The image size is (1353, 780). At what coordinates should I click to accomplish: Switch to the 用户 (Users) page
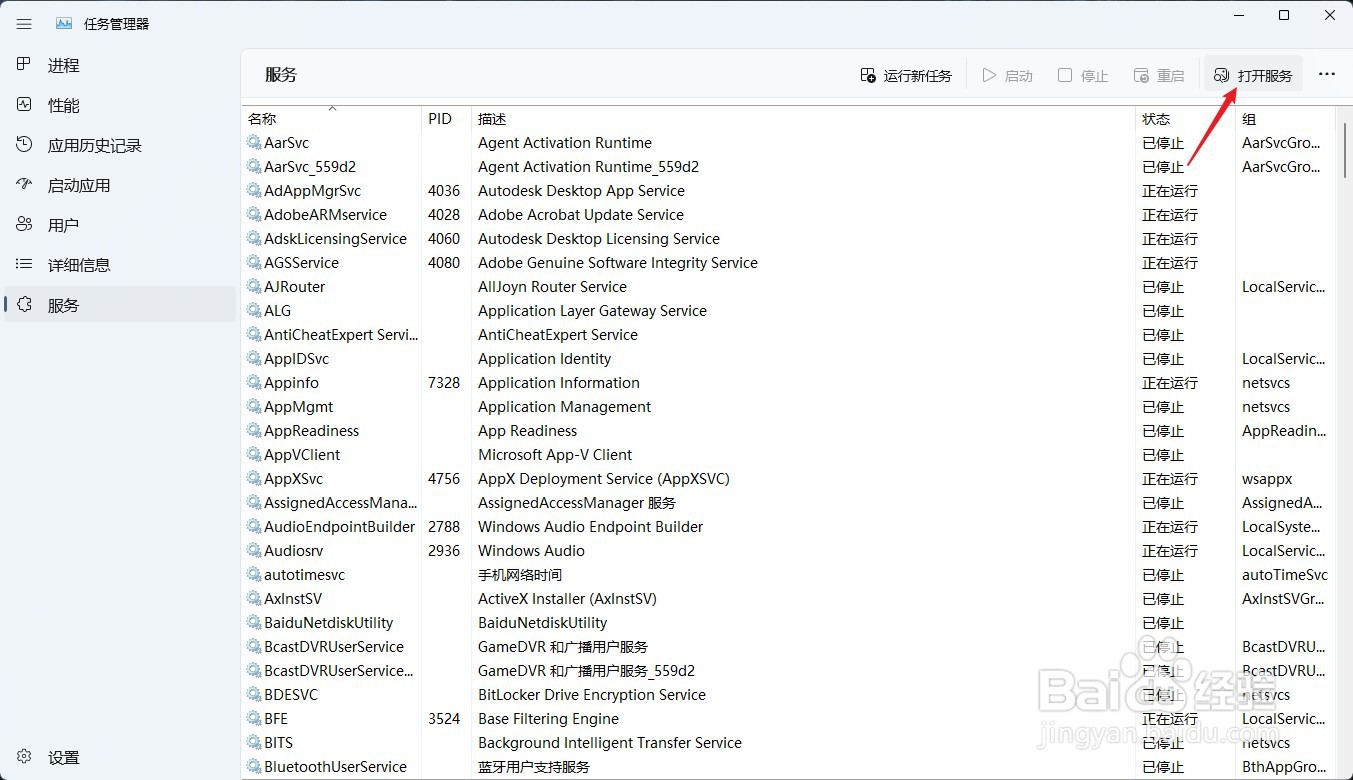(x=120, y=225)
